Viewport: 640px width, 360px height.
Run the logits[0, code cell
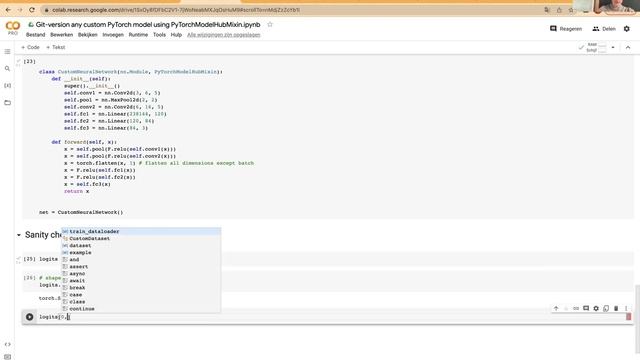click(x=29, y=317)
